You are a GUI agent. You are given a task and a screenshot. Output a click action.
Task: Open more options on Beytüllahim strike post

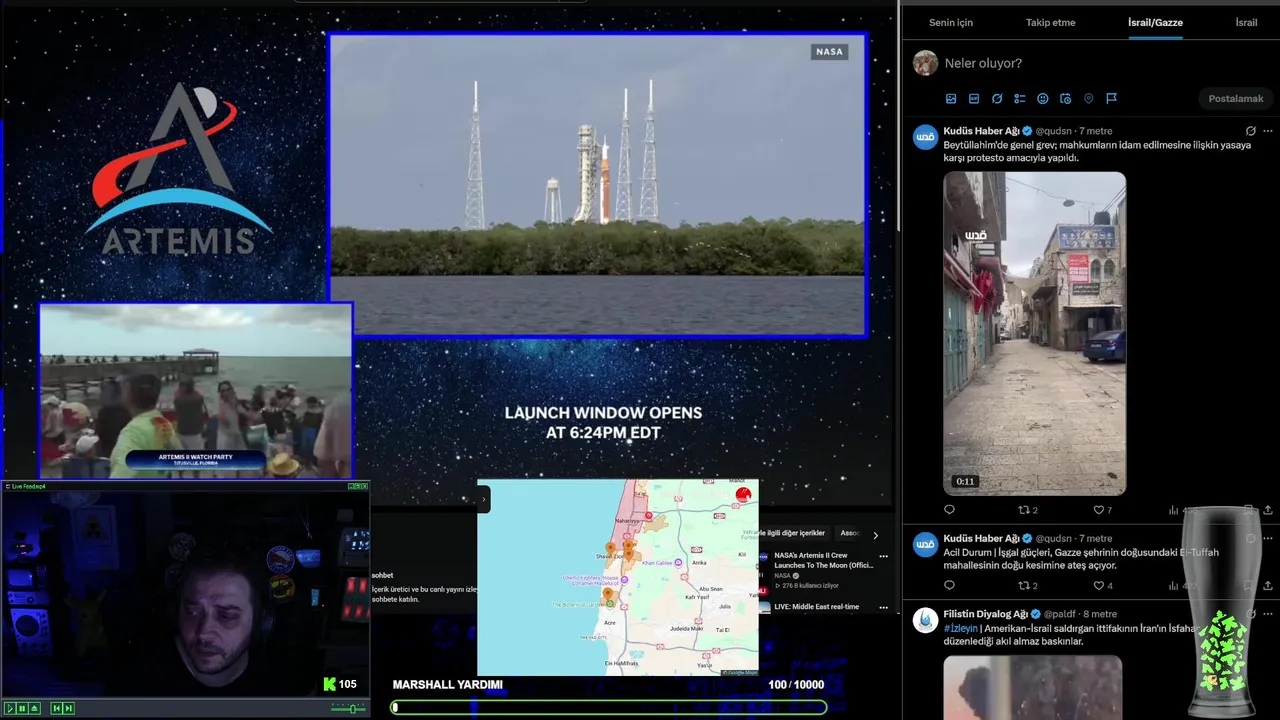(x=1268, y=131)
